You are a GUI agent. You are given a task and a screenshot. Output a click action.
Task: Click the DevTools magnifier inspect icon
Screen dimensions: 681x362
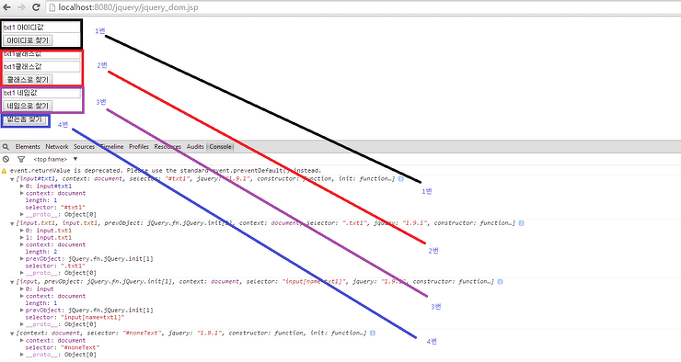pyautogui.click(x=6, y=147)
